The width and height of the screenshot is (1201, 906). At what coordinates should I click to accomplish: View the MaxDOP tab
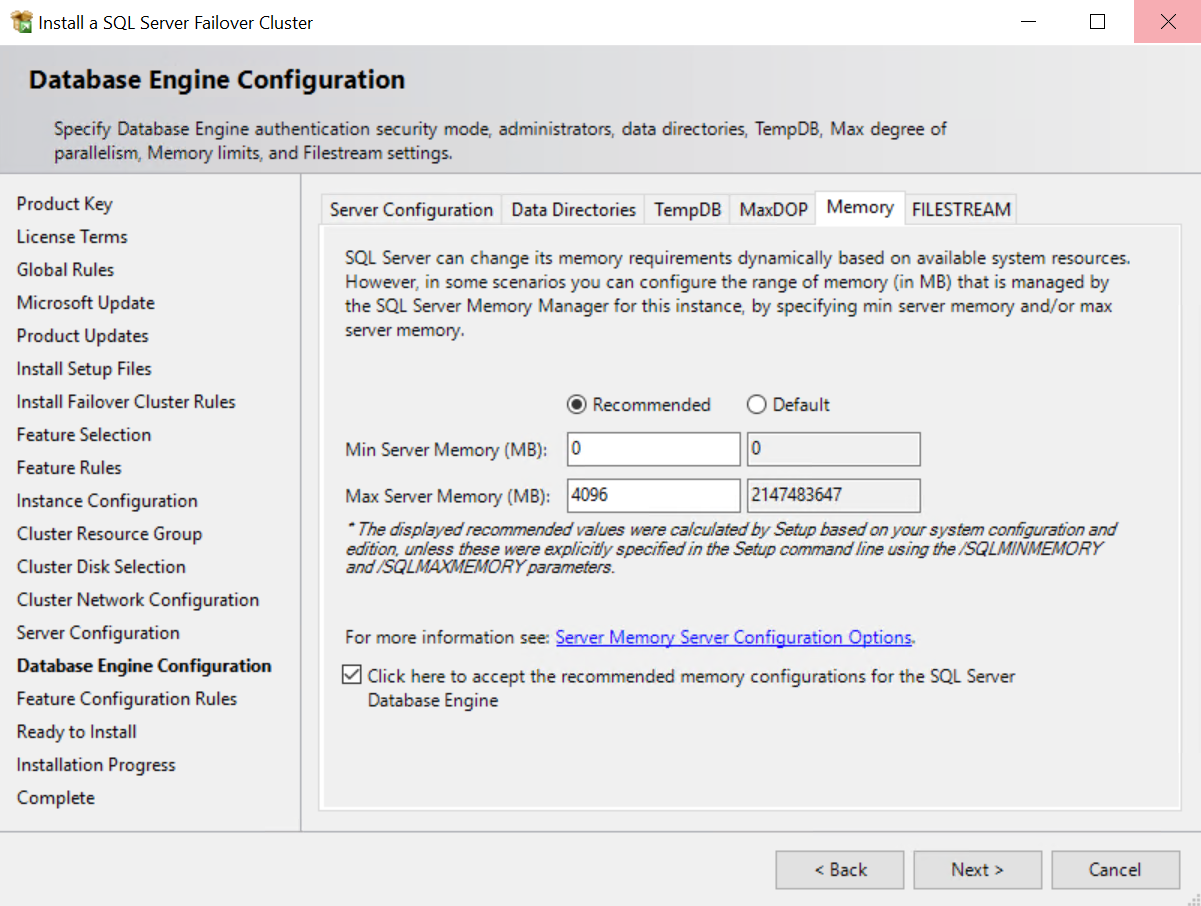772,208
